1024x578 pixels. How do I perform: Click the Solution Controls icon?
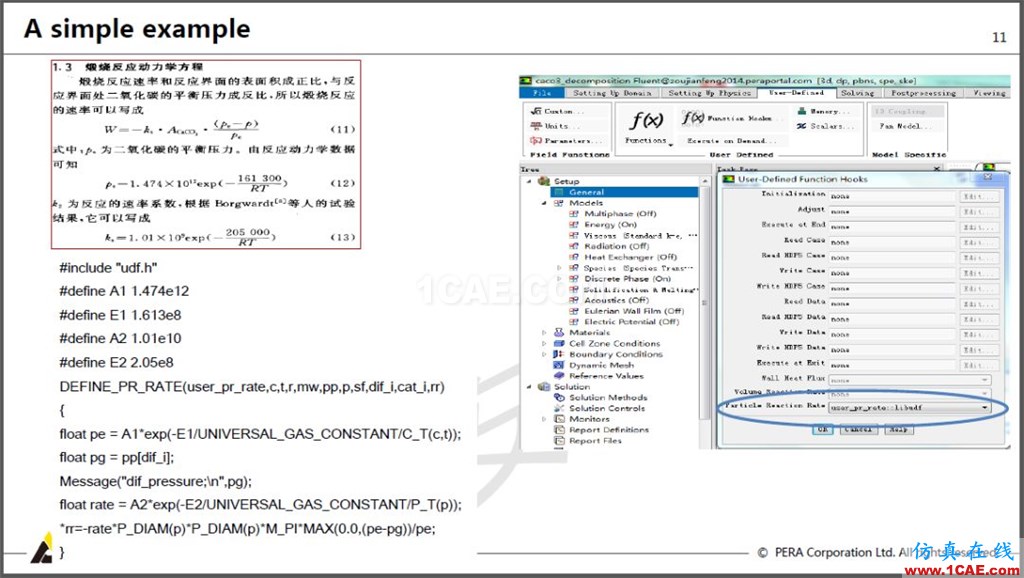coord(559,408)
